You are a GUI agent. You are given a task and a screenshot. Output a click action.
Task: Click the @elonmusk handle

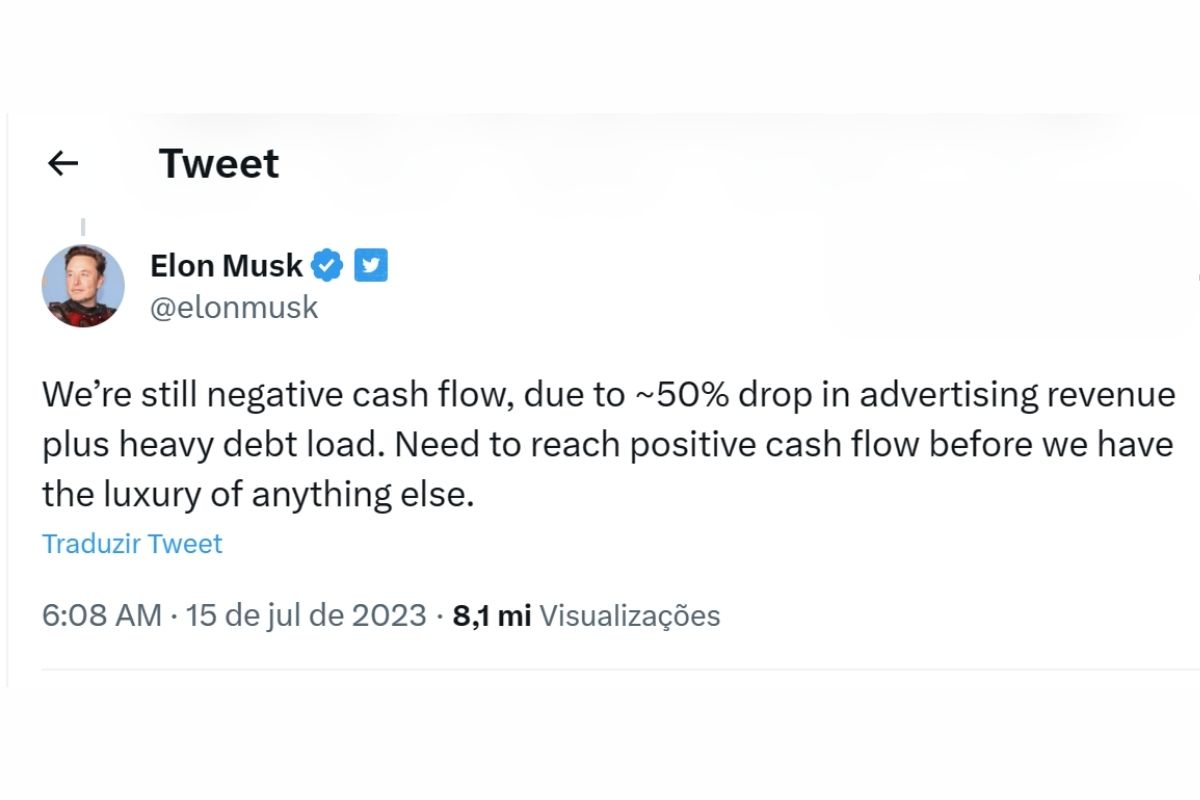[234, 307]
